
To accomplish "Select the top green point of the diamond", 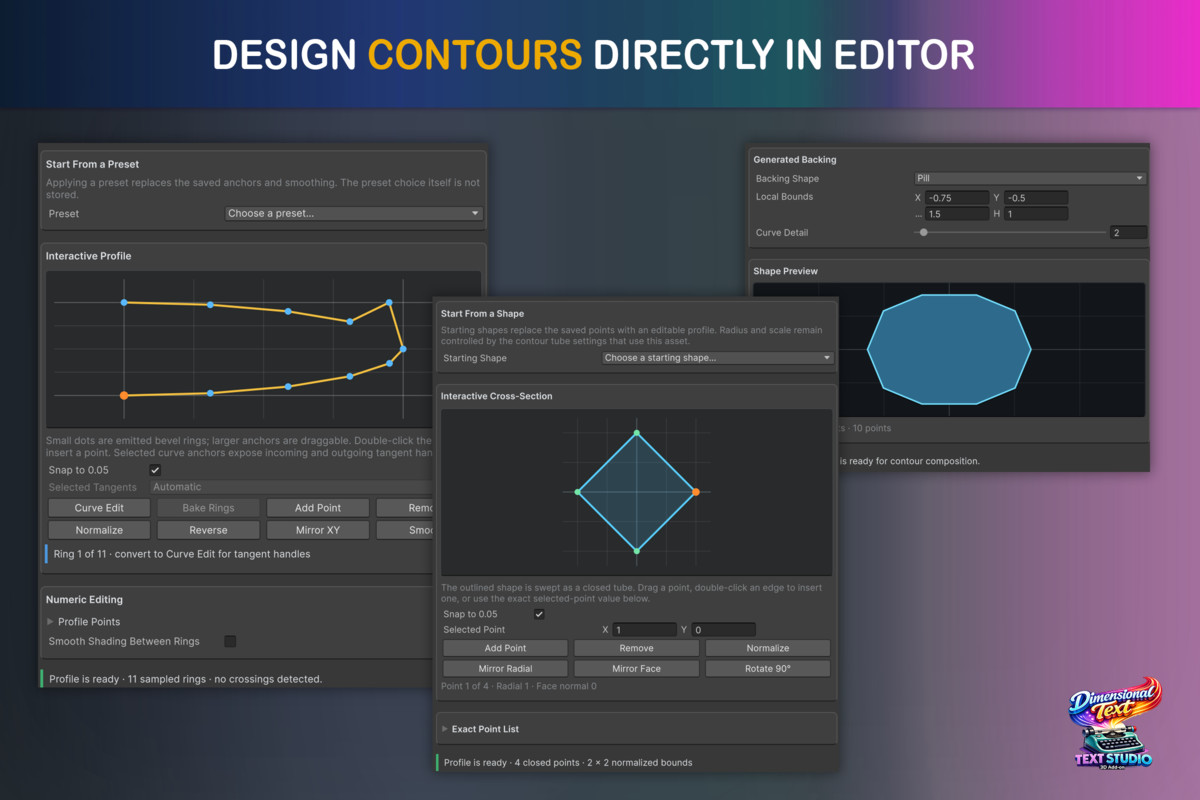I will (x=637, y=433).
